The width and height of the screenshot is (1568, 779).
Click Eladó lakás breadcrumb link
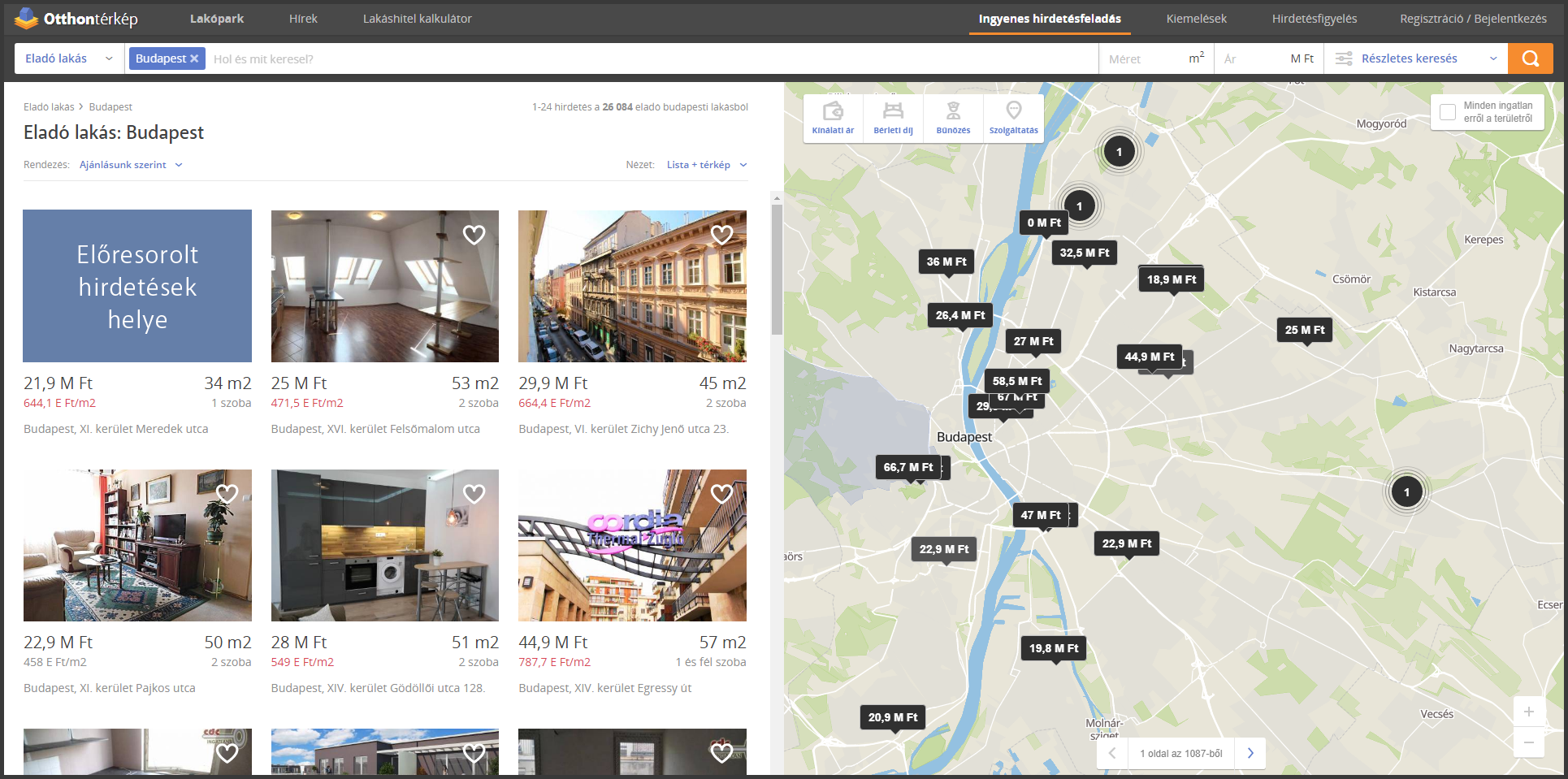[49, 107]
